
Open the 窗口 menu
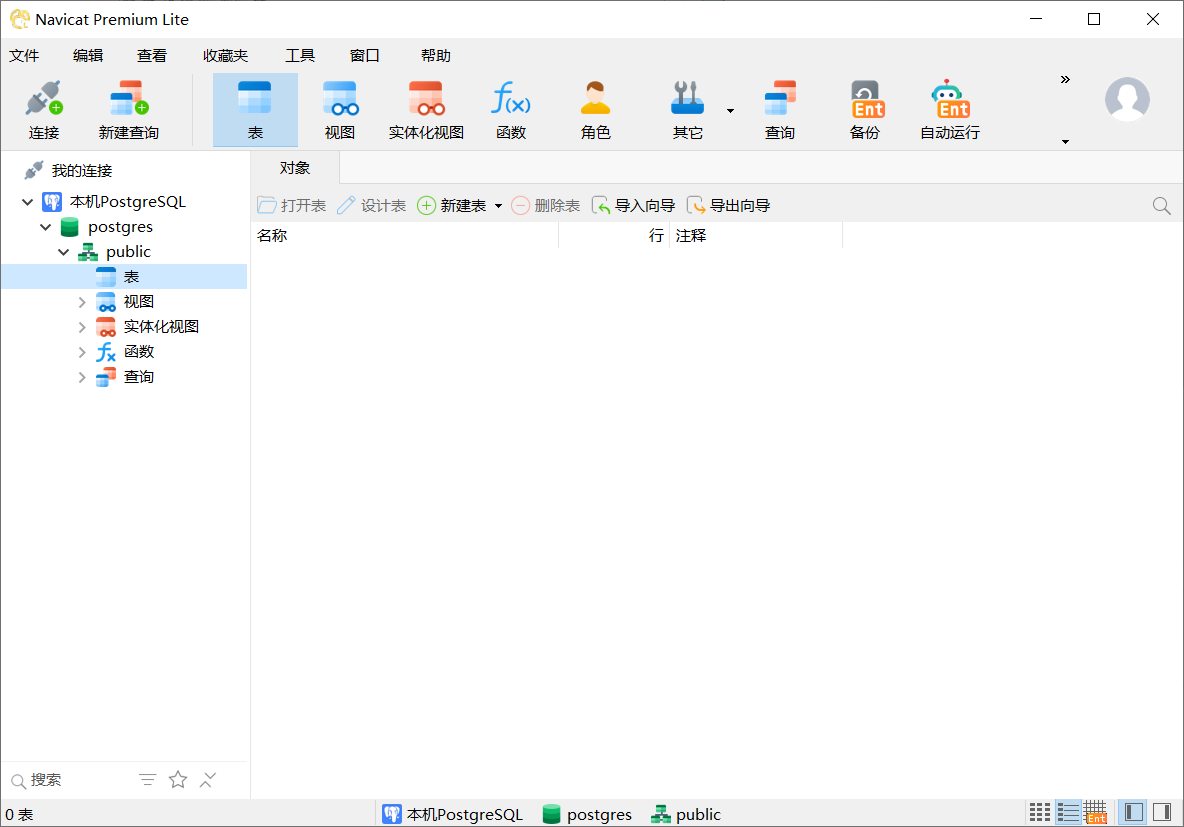[364, 55]
